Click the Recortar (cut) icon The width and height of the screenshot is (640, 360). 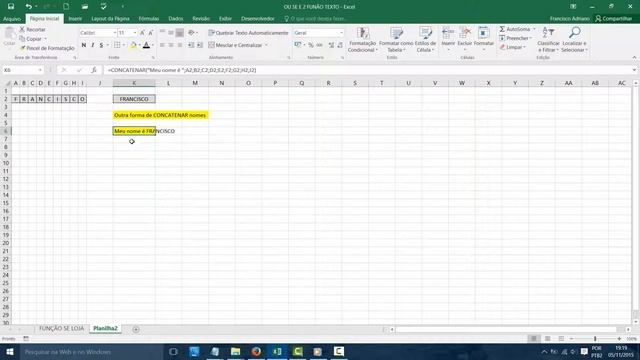pyautogui.click(x=22, y=29)
